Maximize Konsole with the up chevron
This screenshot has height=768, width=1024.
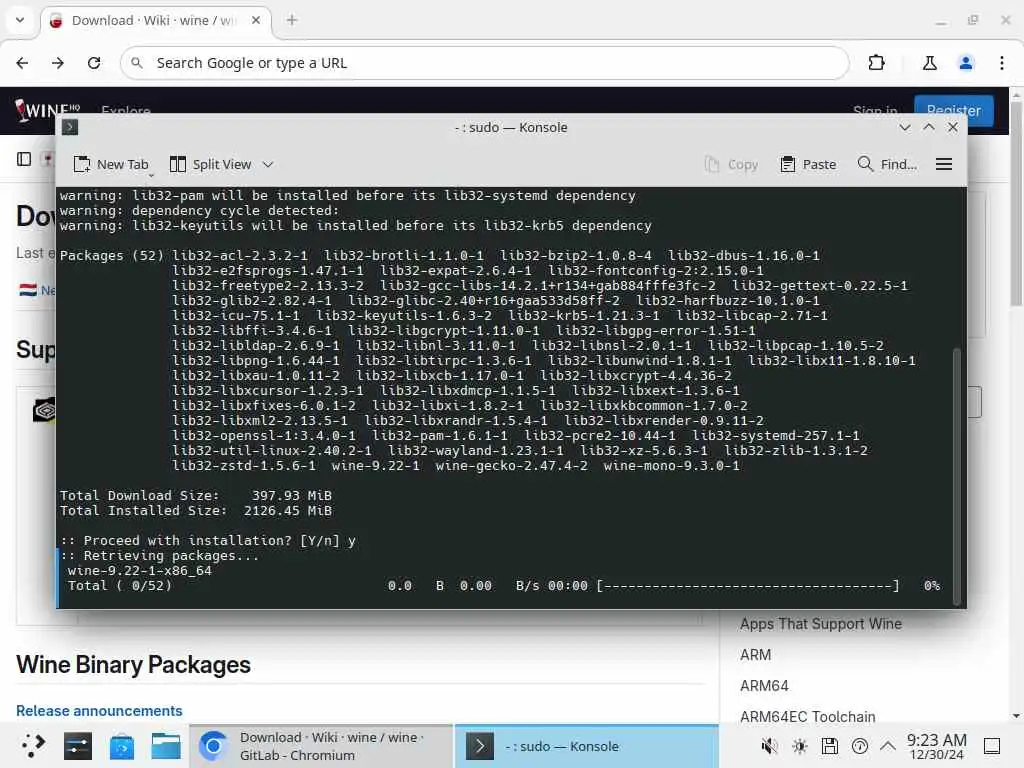(929, 127)
